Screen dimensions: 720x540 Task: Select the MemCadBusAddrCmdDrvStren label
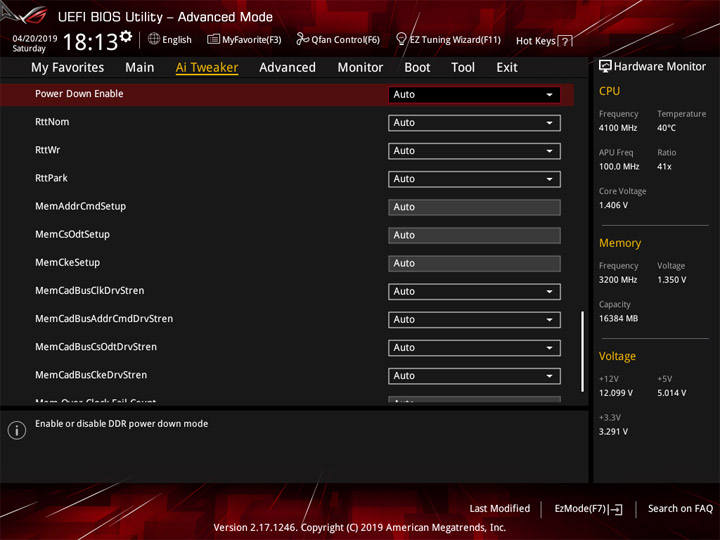(104, 318)
